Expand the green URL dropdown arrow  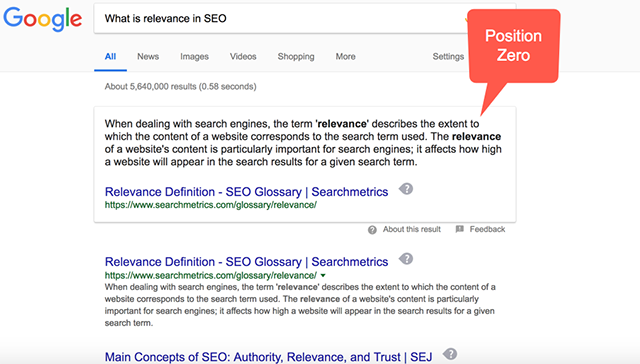(323, 275)
